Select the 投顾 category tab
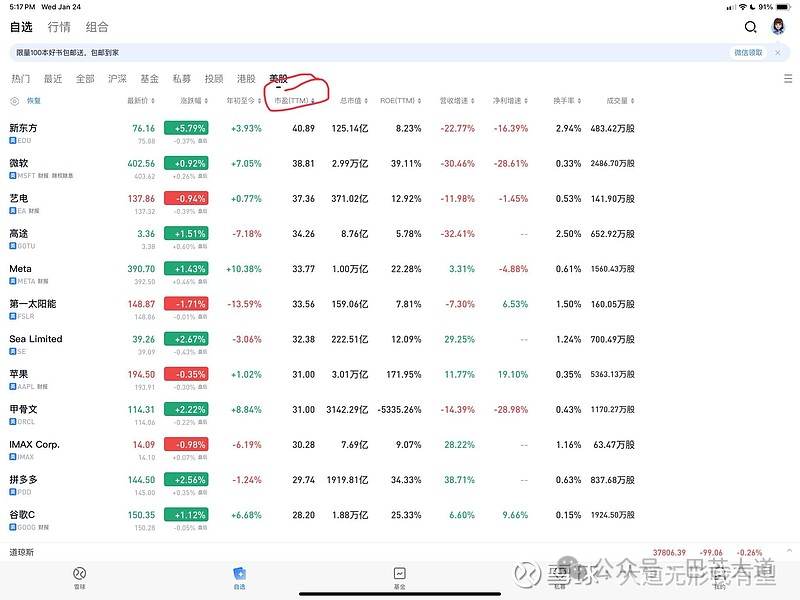This screenshot has width=800, height=600. (x=214, y=79)
